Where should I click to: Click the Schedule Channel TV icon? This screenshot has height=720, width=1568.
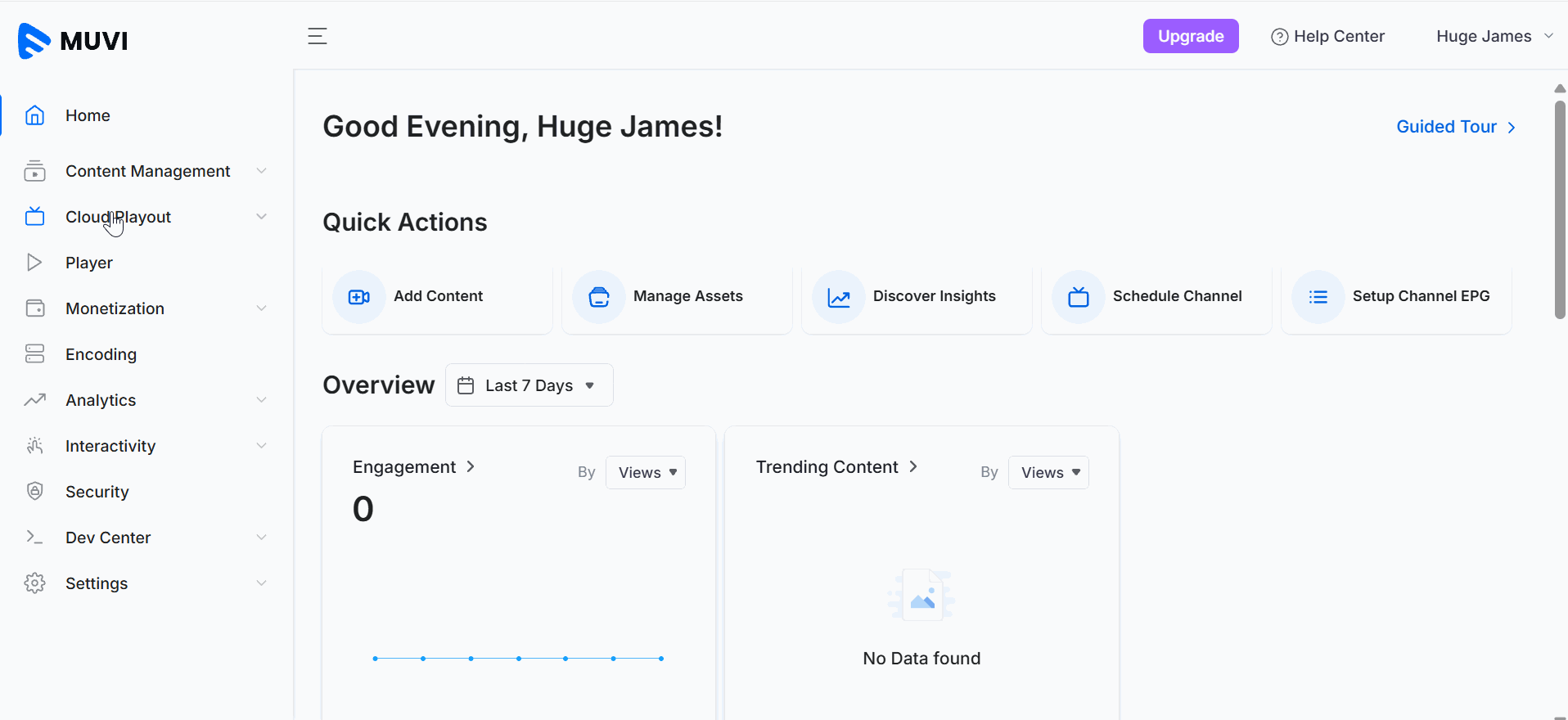(x=1079, y=297)
